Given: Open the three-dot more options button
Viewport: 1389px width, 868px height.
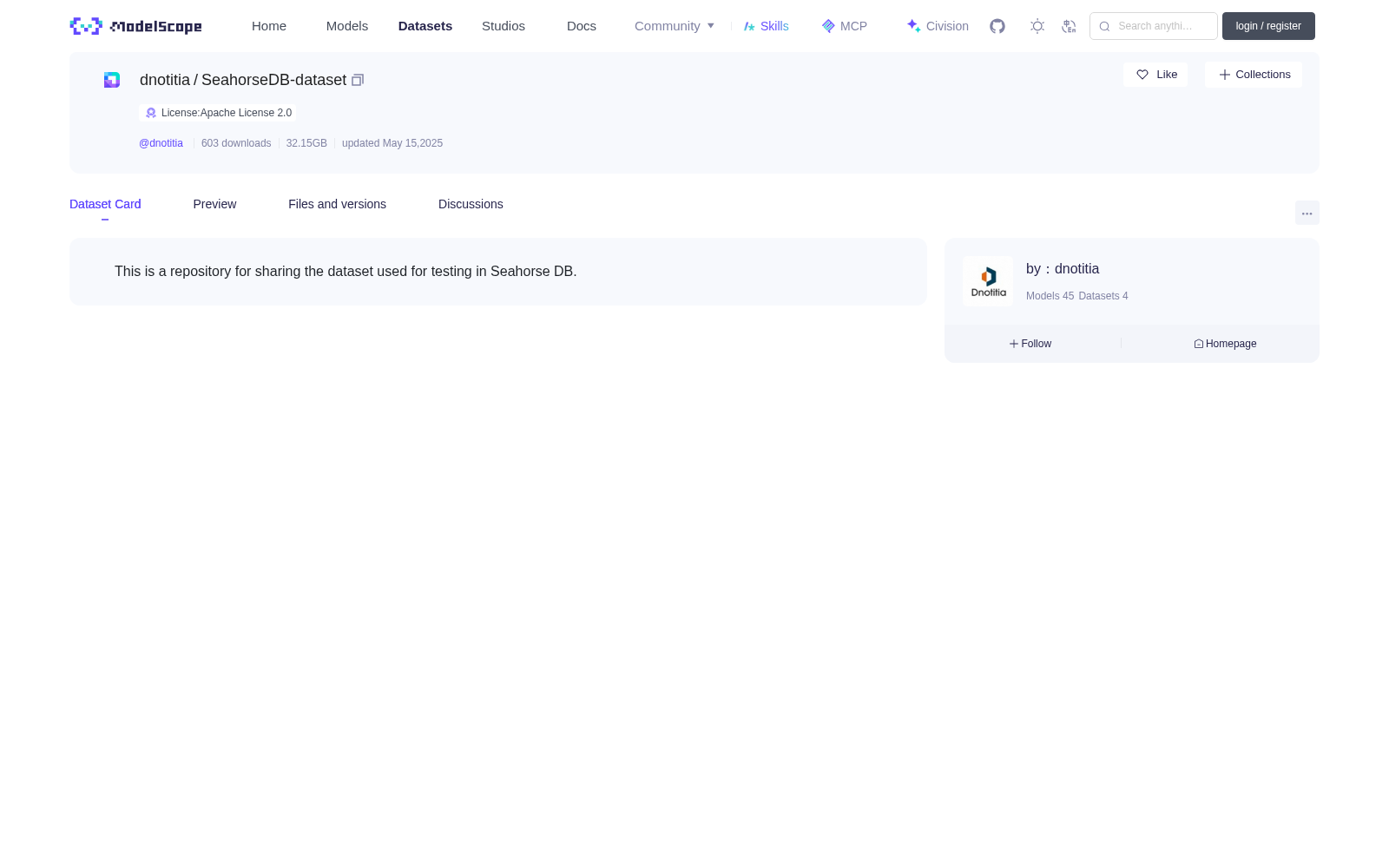Looking at the screenshot, I should point(1307,213).
